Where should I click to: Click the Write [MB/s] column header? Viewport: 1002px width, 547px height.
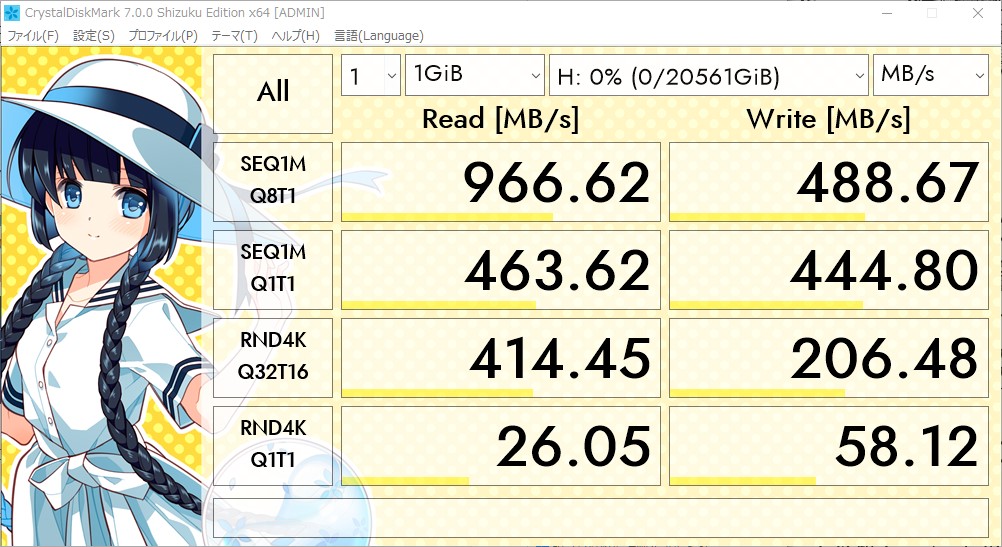pyautogui.click(x=828, y=119)
